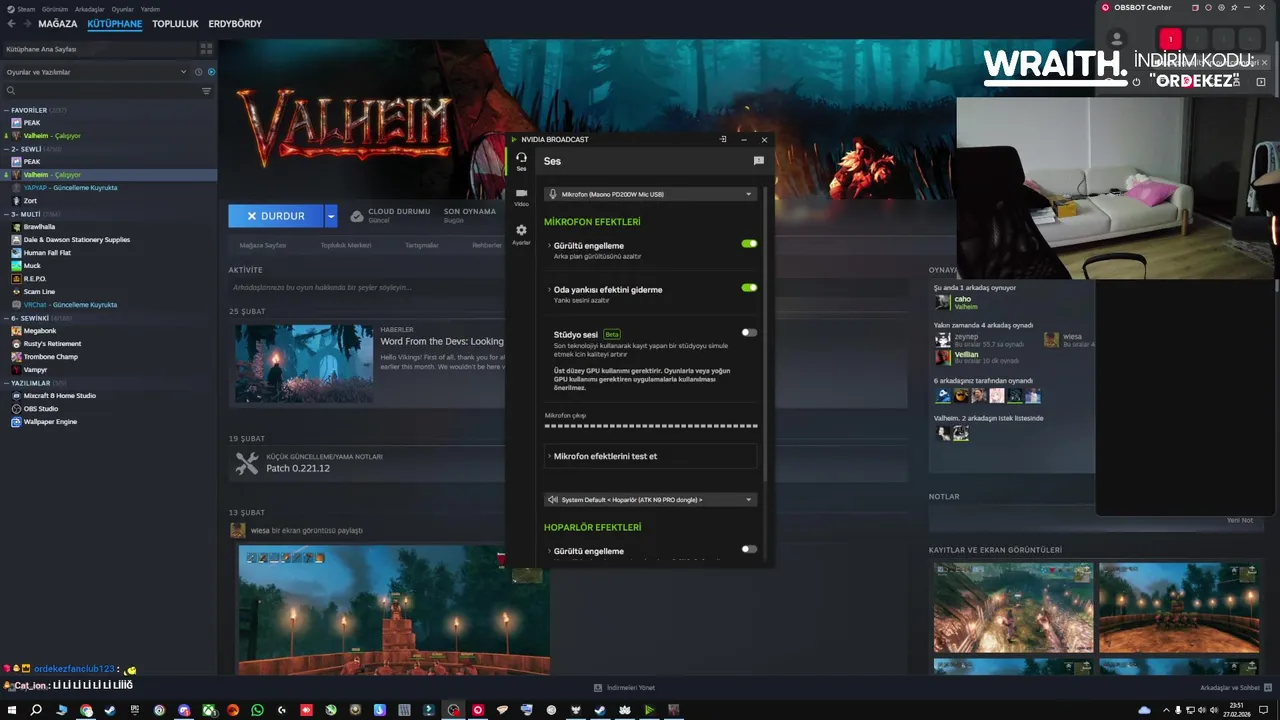Open Valheim Mağaza Sayfası tab
This screenshot has width=1280, height=720.
[x=263, y=245]
